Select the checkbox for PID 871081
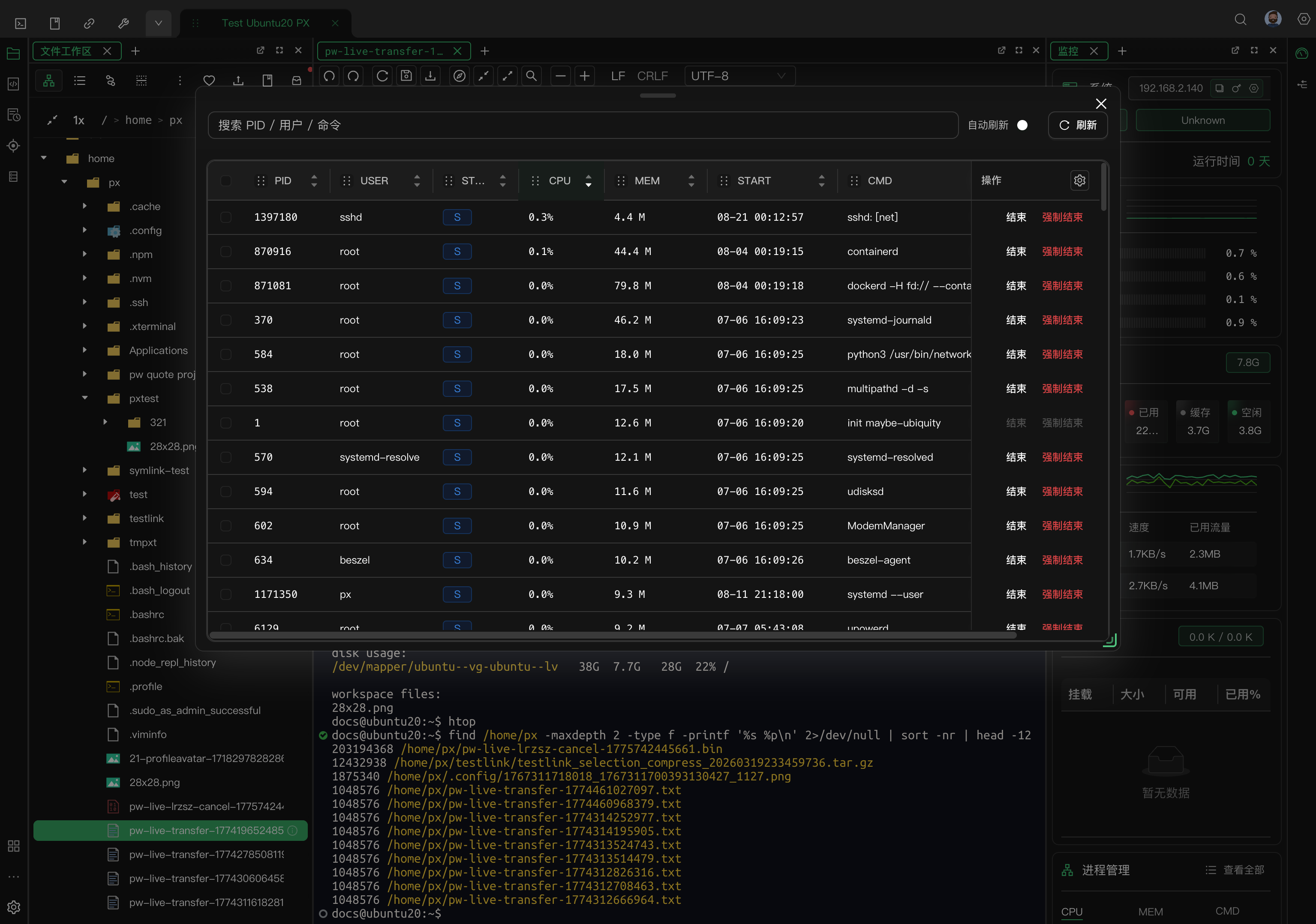1316x924 pixels. [226, 286]
